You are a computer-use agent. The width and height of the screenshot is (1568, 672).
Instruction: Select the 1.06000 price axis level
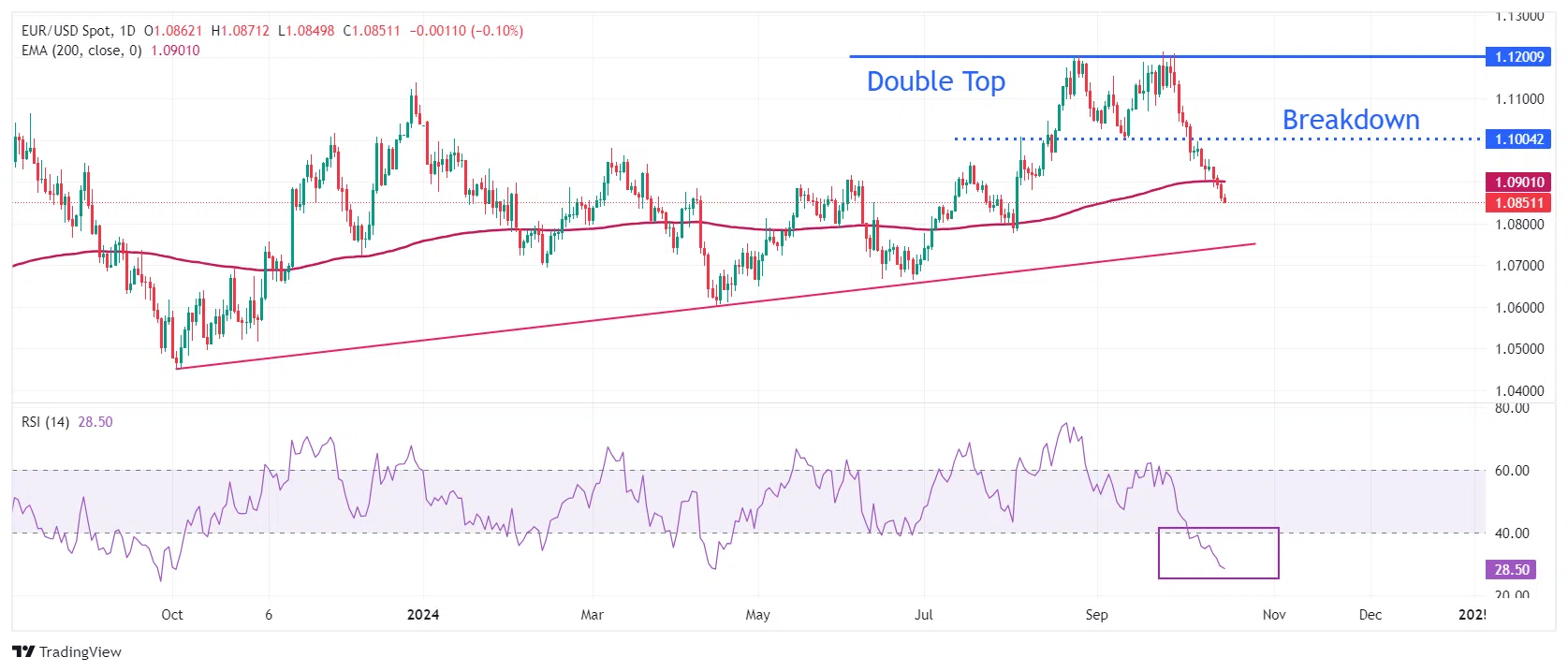tap(1519, 308)
